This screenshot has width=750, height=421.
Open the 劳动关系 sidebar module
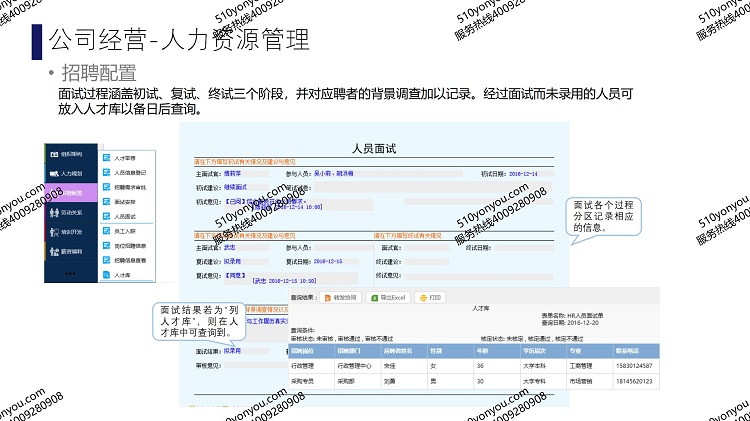(74, 212)
